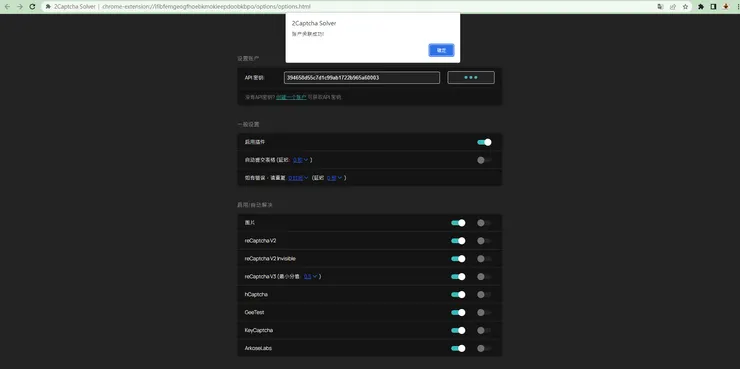Open the retry delay dropdown in error row

[335, 178]
